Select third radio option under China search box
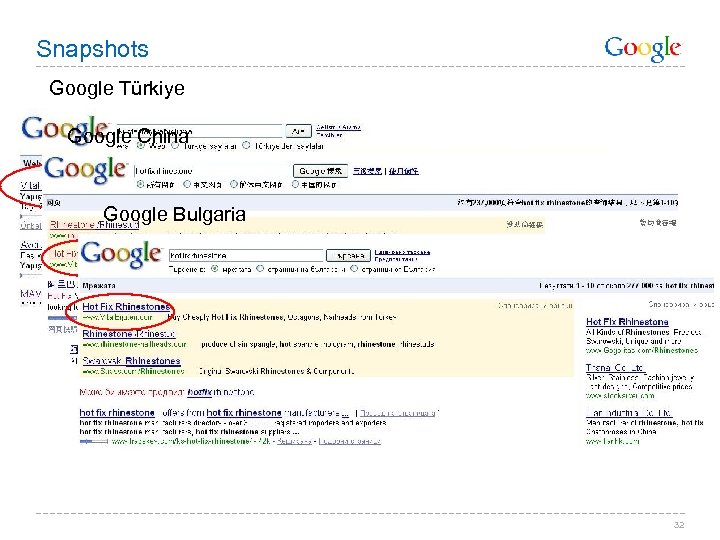 (x=234, y=184)
